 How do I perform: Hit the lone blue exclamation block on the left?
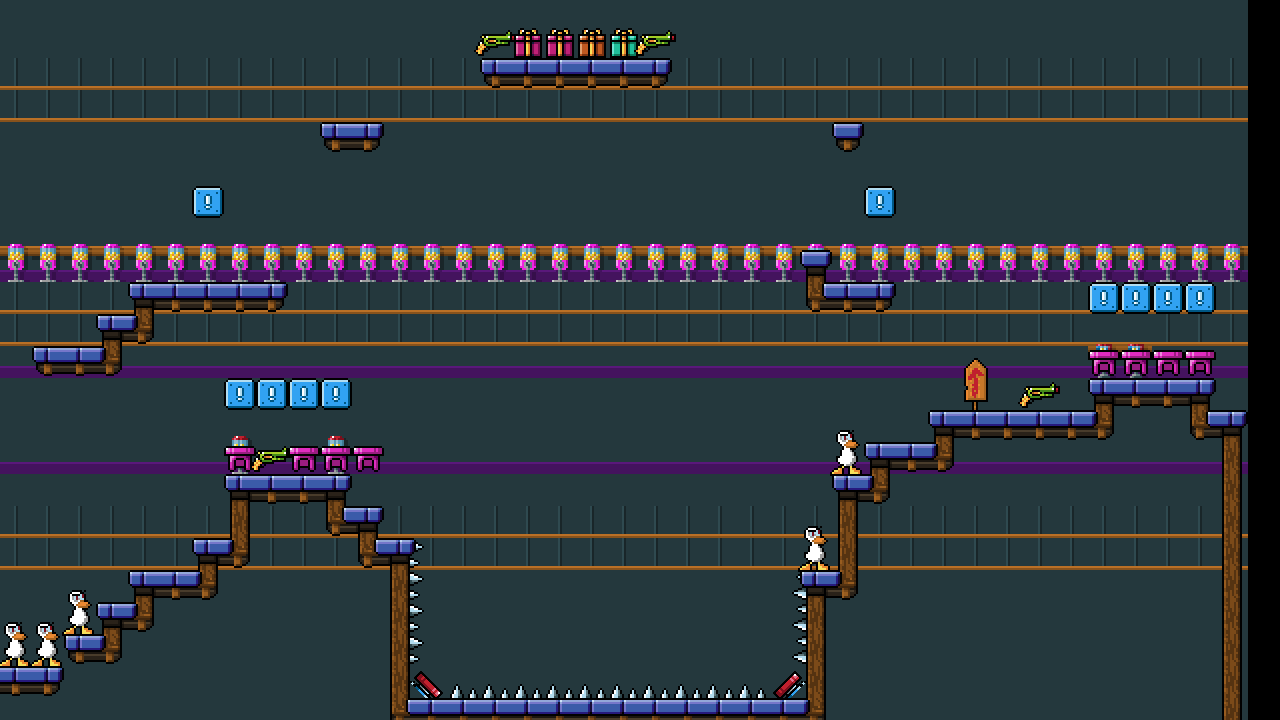point(208,202)
